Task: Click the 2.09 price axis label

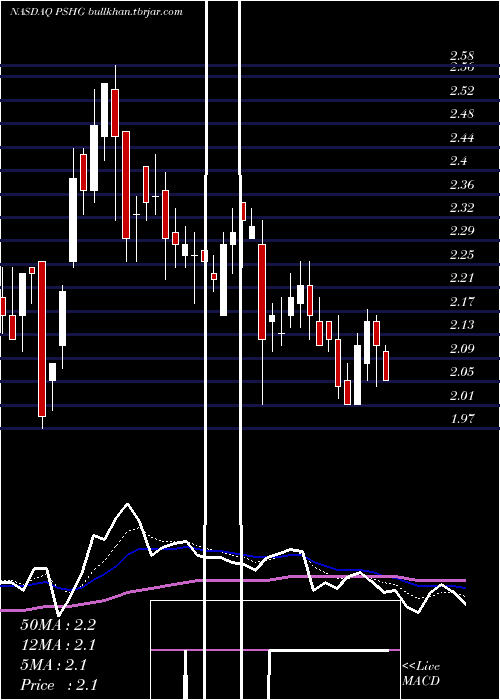Action: pyautogui.click(x=462, y=349)
